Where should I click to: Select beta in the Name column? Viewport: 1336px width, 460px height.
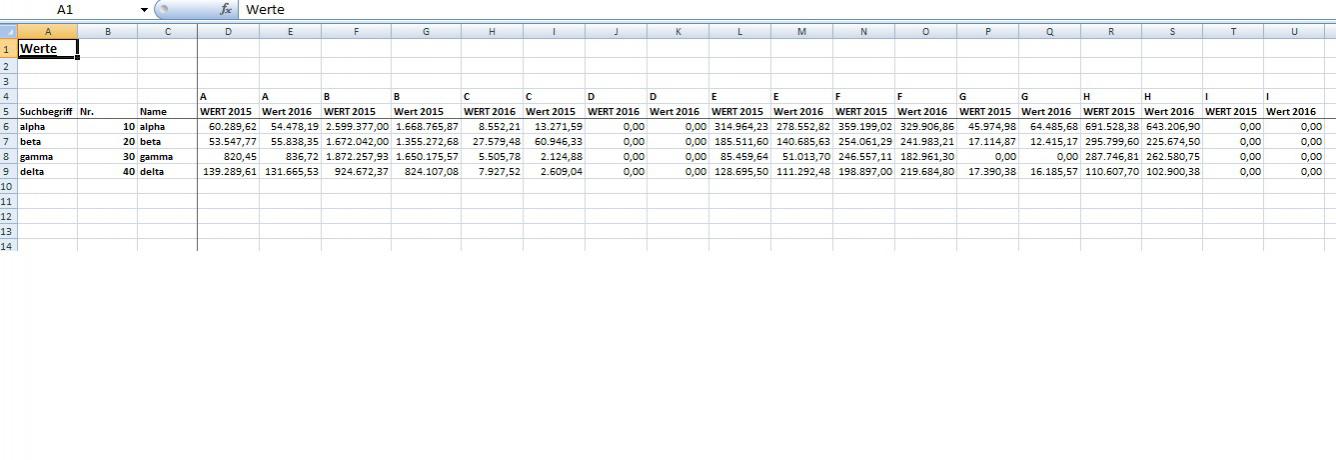(x=167, y=142)
